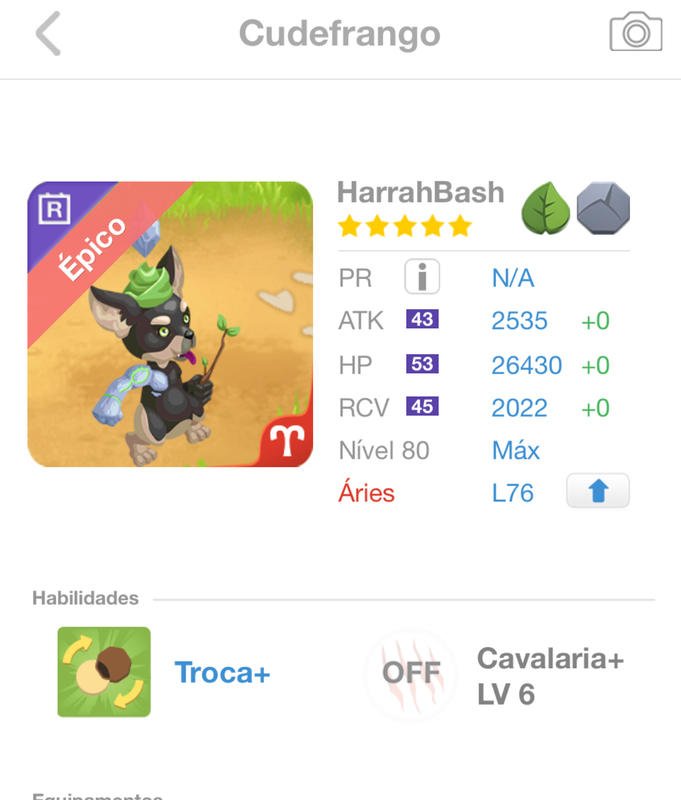Tap the Cavalaria+ LV 6 label
The image size is (681, 800).
click(550, 676)
